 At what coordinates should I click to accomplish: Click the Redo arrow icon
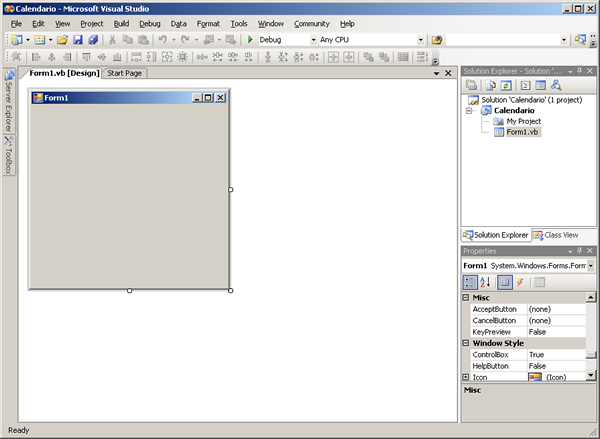click(185, 39)
